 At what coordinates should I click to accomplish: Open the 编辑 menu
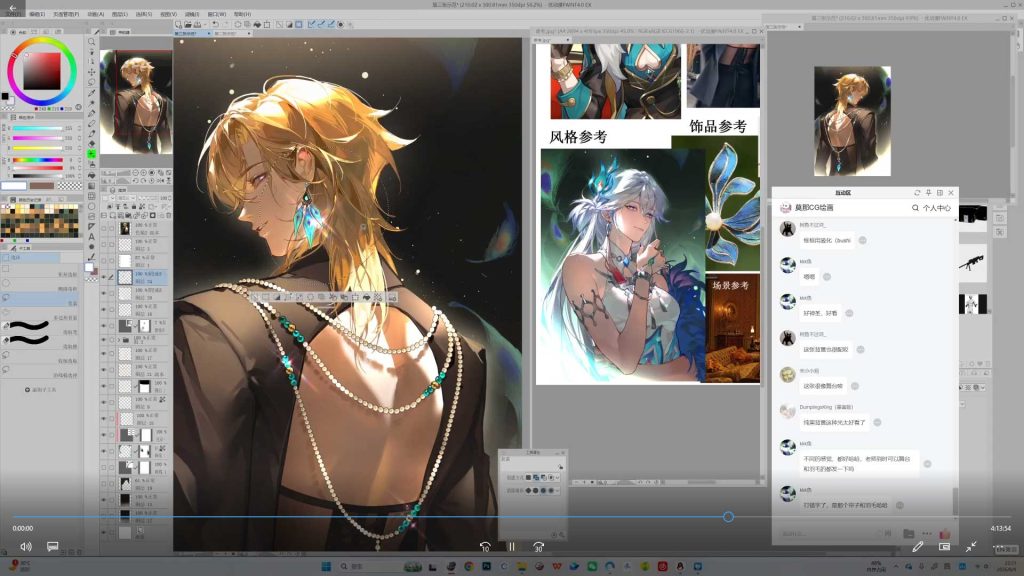pyautogui.click(x=37, y=14)
